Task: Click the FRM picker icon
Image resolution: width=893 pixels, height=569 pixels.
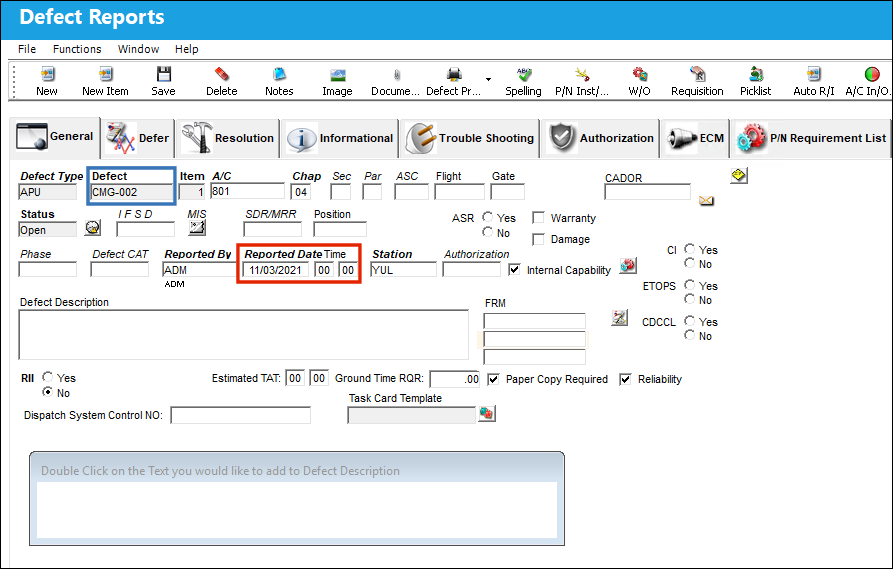Action: coord(620,318)
